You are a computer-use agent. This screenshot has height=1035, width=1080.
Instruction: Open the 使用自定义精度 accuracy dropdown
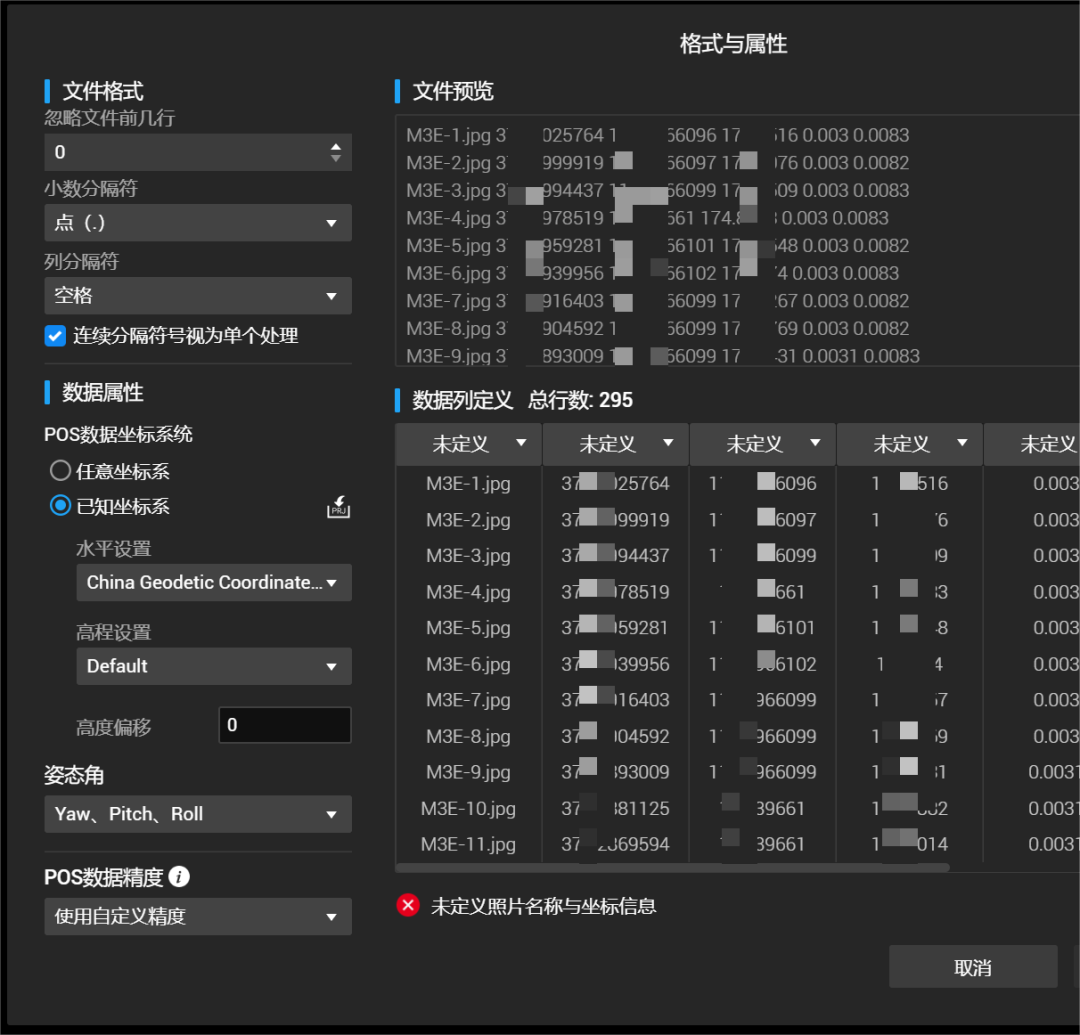pos(198,916)
